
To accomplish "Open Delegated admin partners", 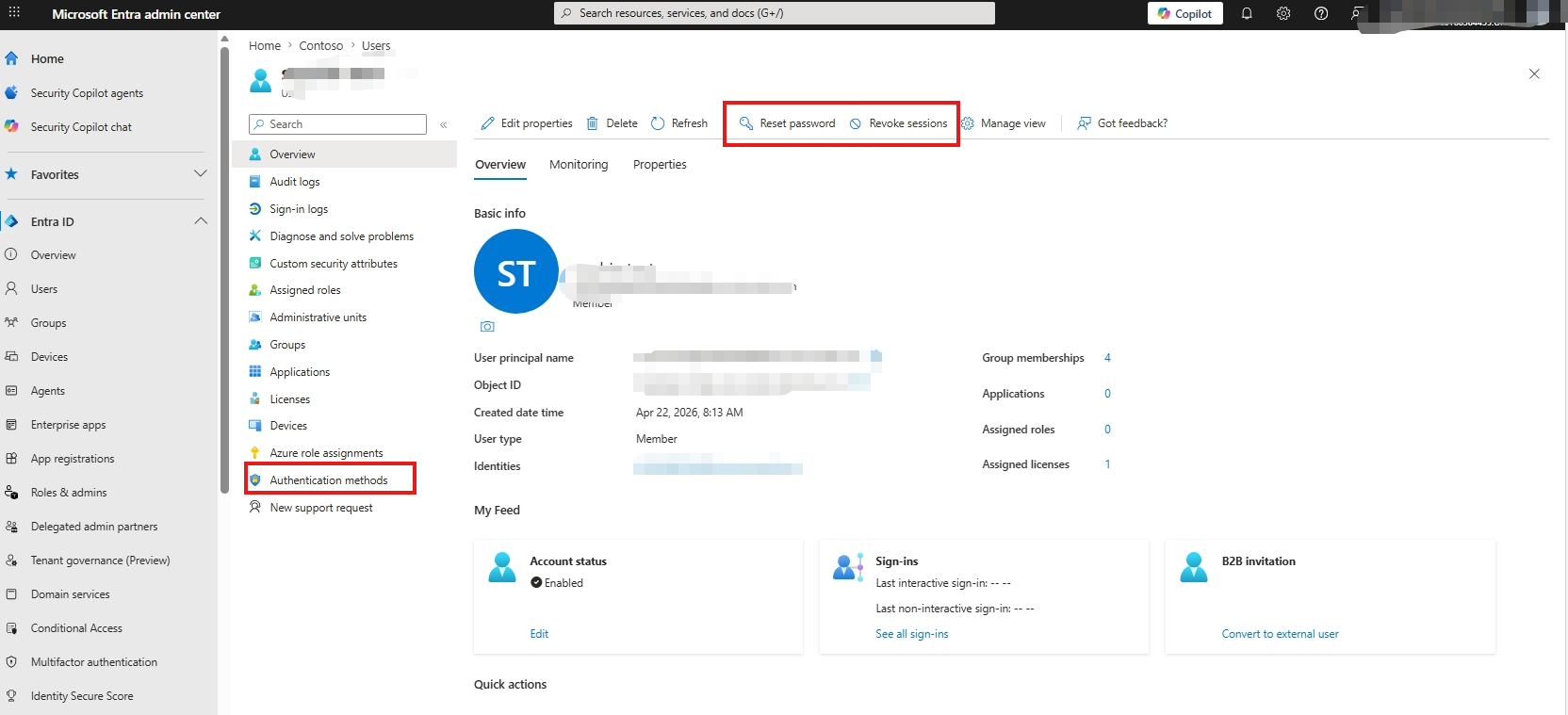I will (x=94, y=527).
